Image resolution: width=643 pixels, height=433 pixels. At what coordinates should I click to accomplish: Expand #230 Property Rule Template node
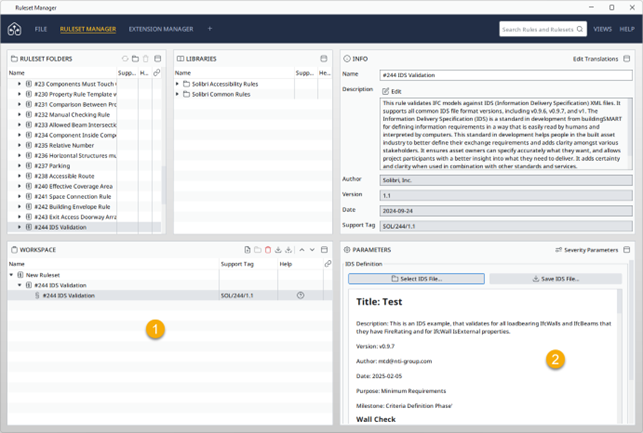click(x=19, y=94)
